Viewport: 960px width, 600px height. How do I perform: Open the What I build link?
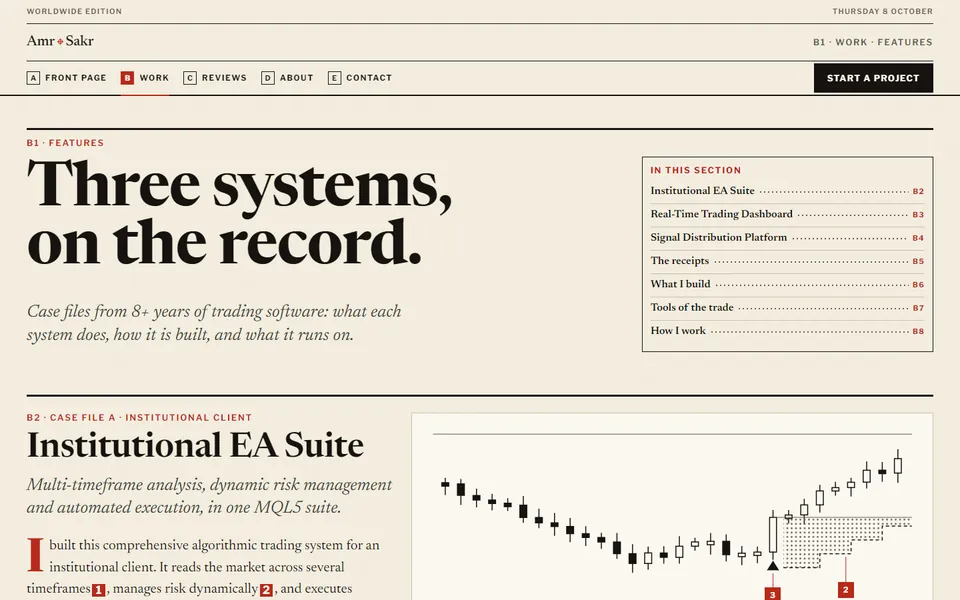coord(787,284)
